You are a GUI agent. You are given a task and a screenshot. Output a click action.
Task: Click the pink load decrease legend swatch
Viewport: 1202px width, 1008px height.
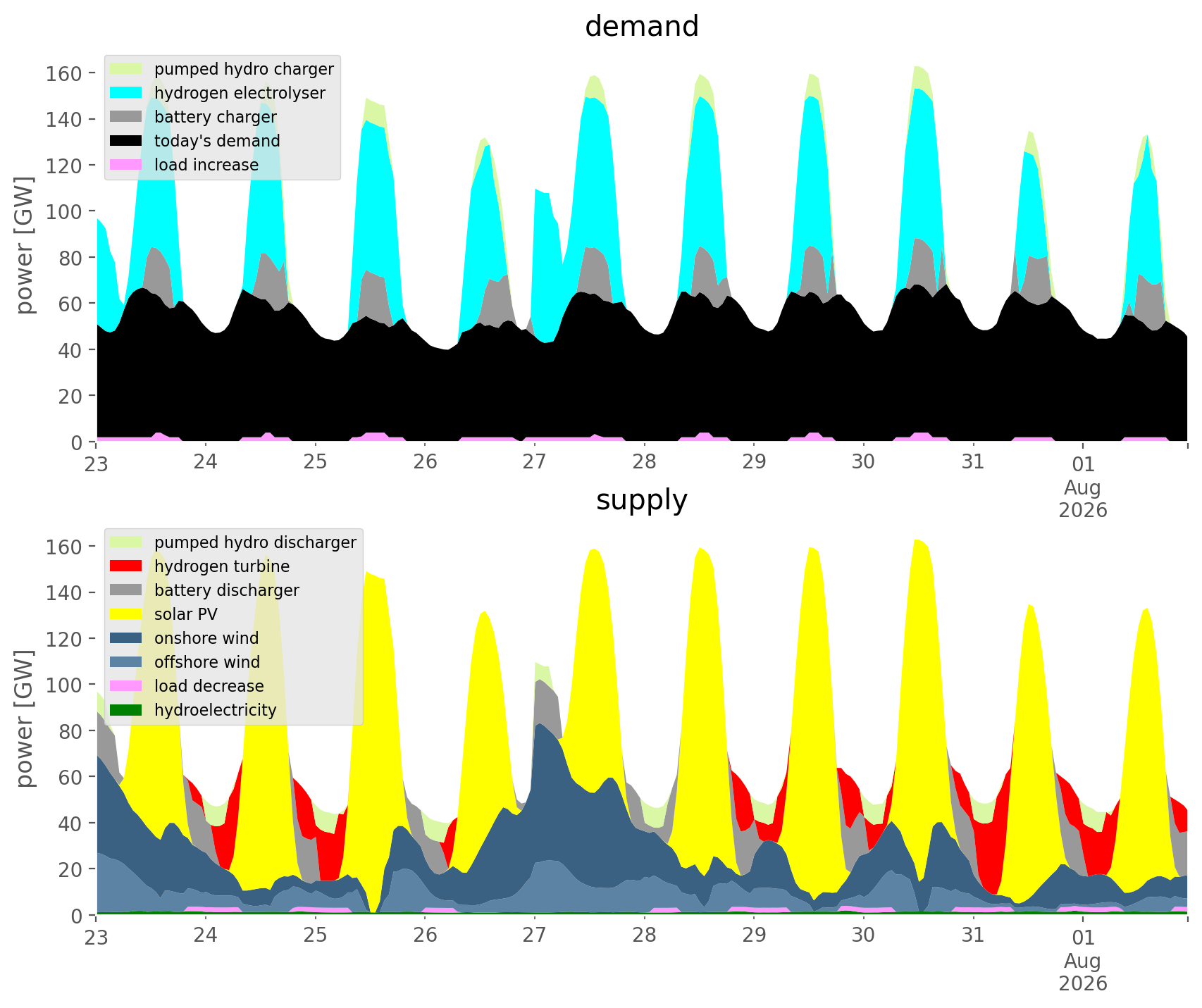128,685
